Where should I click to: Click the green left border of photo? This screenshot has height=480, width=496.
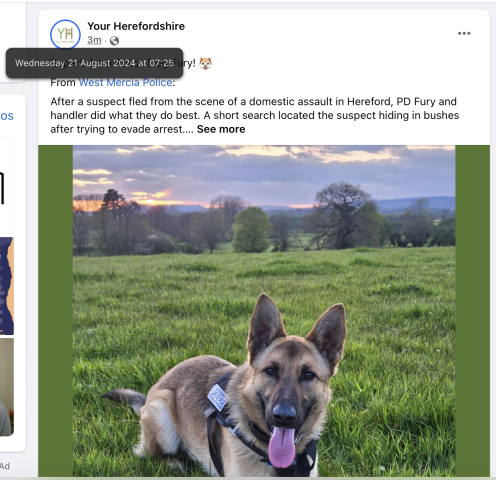coord(56,311)
